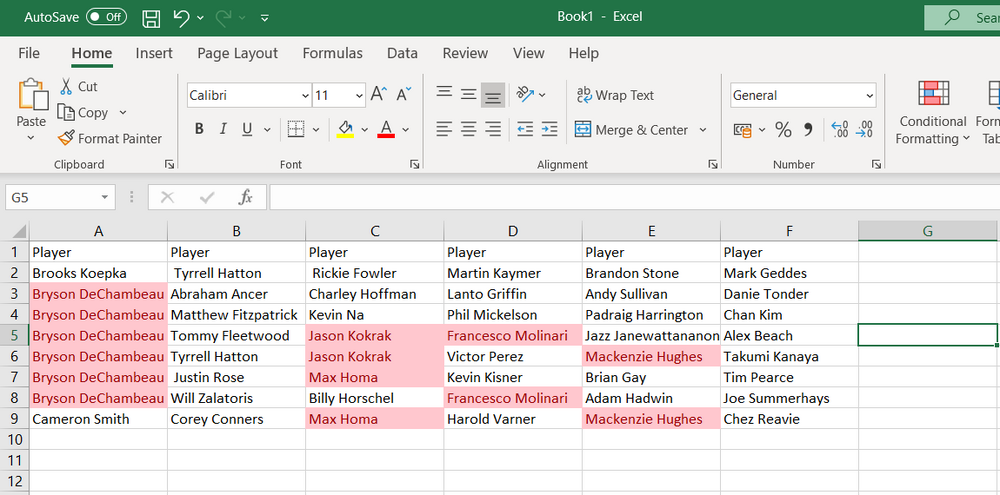Click Cut in Clipboard group

click(78, 86)
